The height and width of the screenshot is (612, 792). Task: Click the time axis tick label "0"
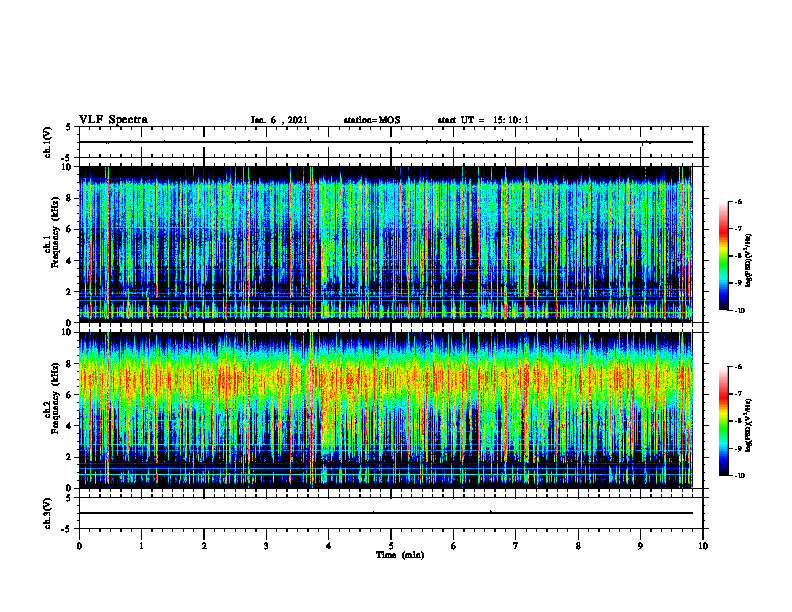pos(79,546)
